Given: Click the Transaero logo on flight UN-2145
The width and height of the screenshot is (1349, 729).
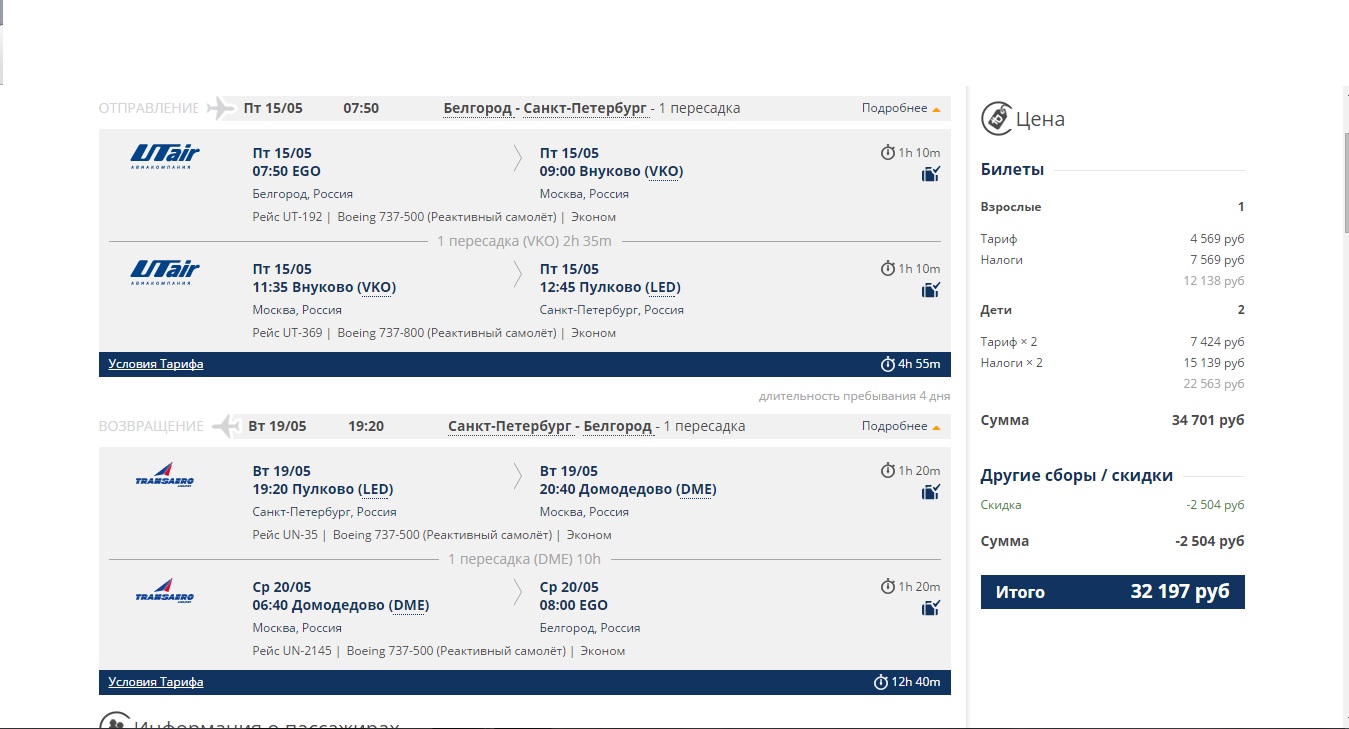Looking at the screenshot, I should click(165, 592).
